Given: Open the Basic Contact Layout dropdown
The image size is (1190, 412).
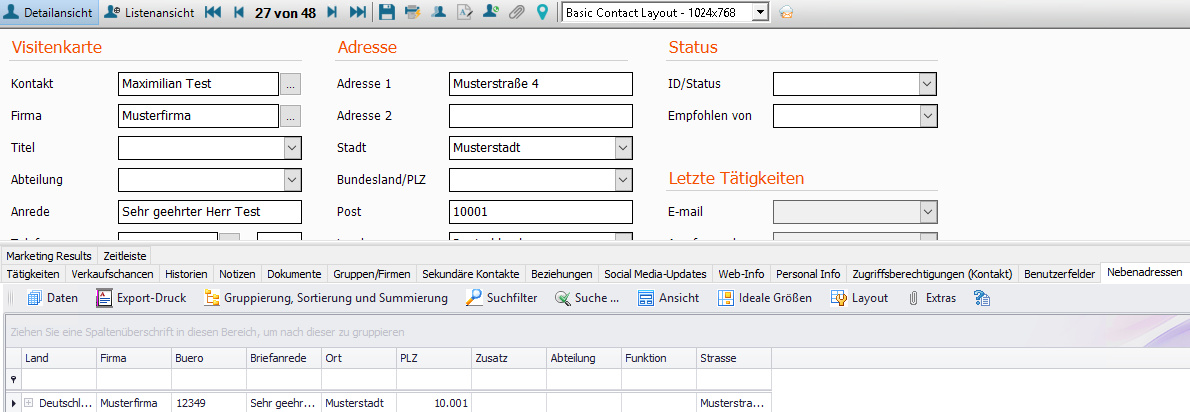Looking at the screenshot, I should point(760,12).
